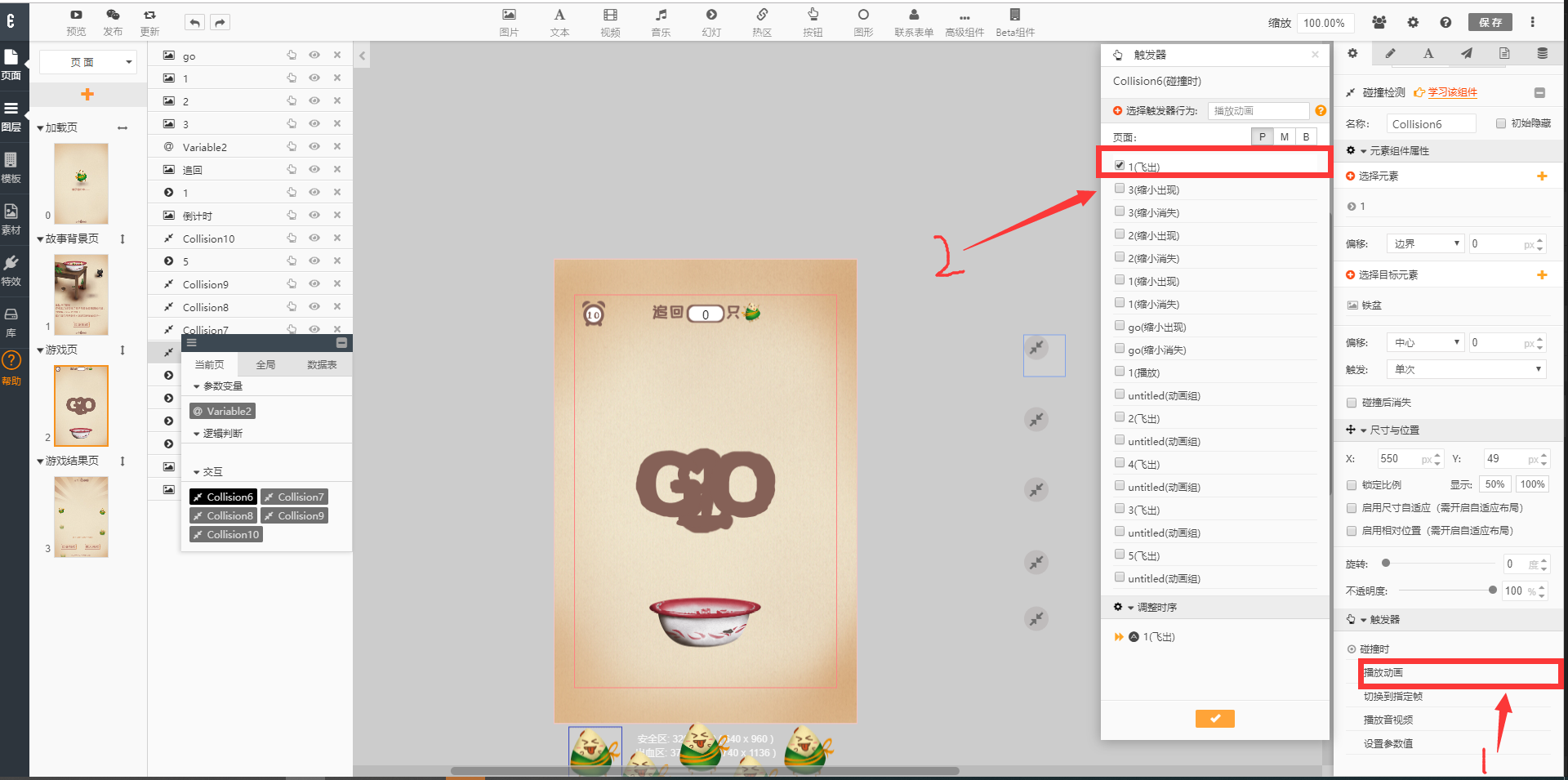The width and height of the screenshot is (1568, 780).
Task: Collapse the 加载页 page group
Action: point(40,128)
